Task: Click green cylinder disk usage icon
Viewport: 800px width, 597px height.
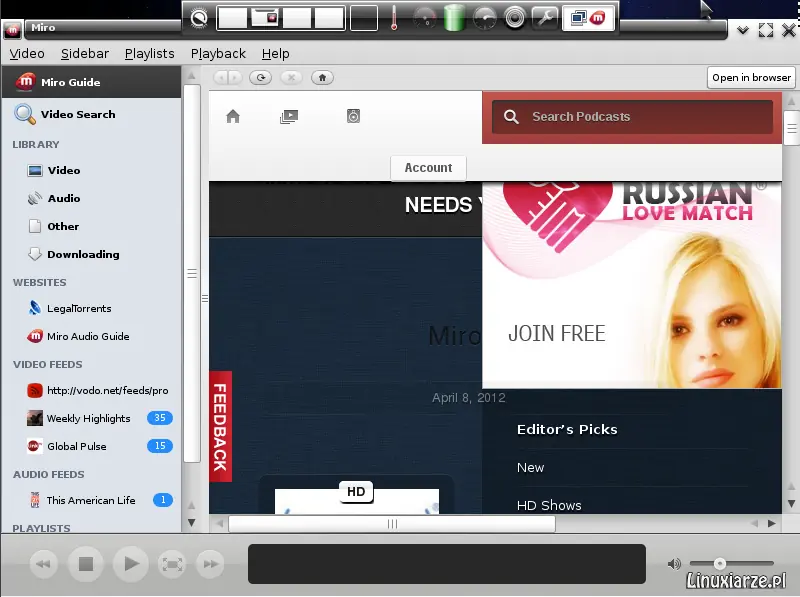Action: pyautogui.click(x=454, y=18)
